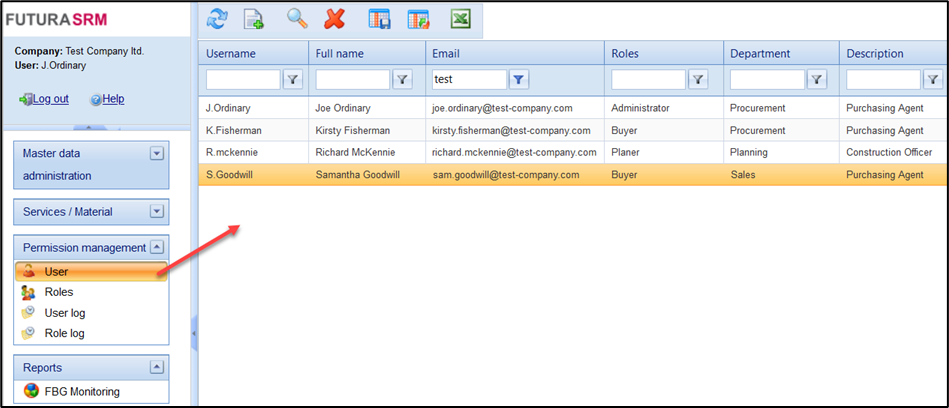
Task: Click the Full name filter text field
Action: [x=352, y=80]
